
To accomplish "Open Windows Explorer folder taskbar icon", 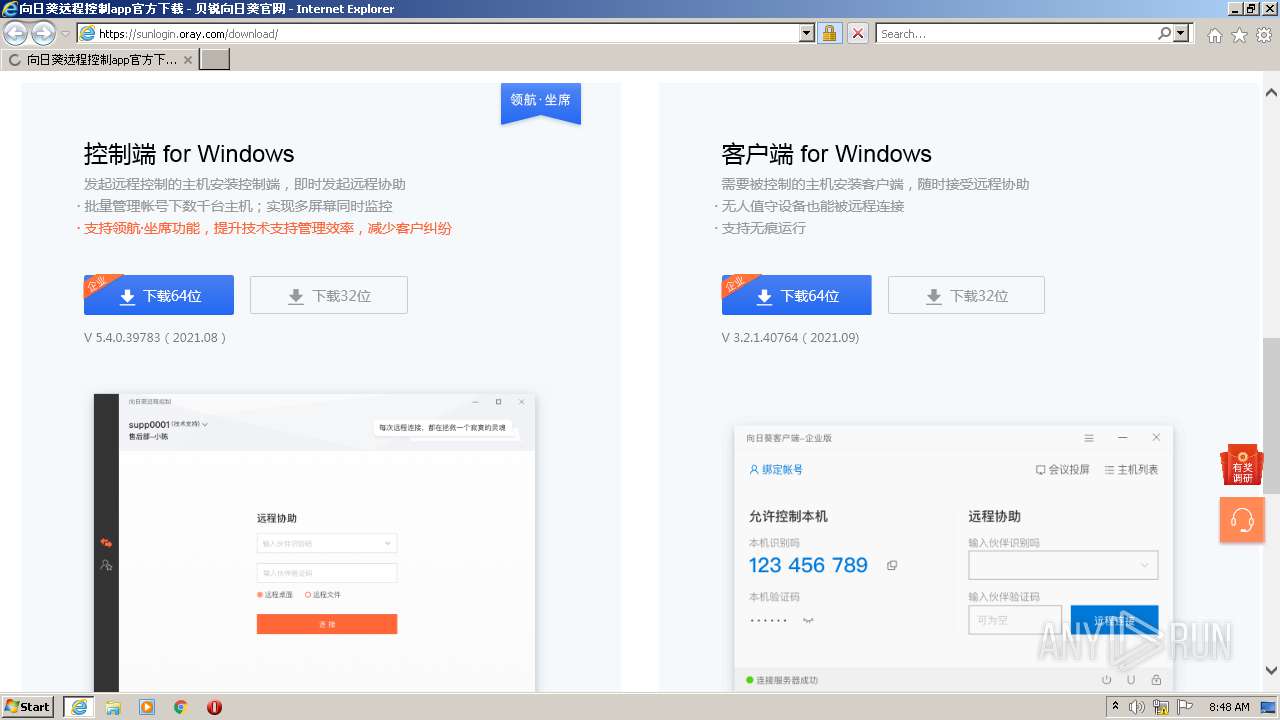I will pyautogui.click(x=113, y=707).
